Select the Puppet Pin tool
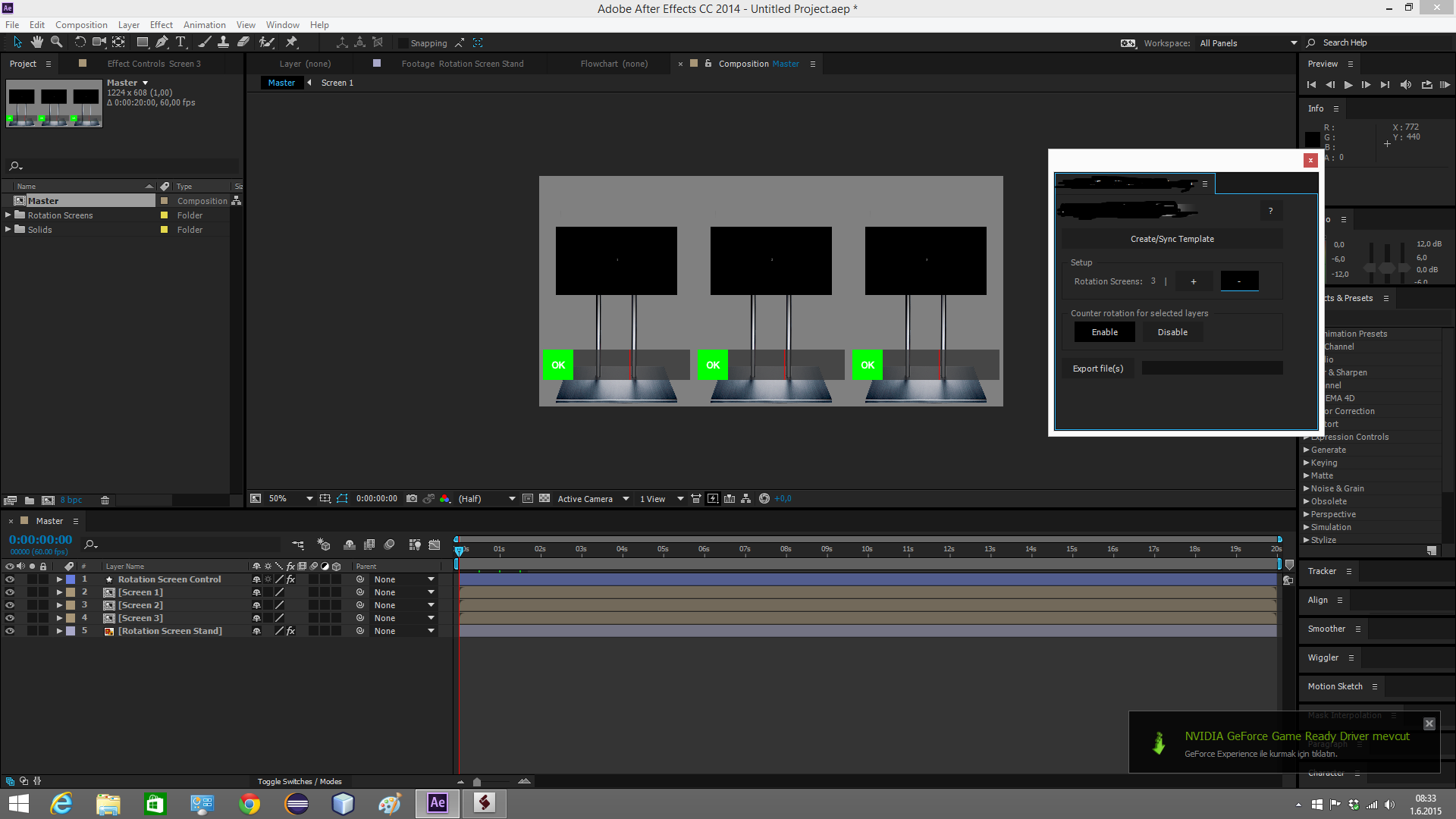Viewport: 1456px width, 819px height. pos(292,42)
